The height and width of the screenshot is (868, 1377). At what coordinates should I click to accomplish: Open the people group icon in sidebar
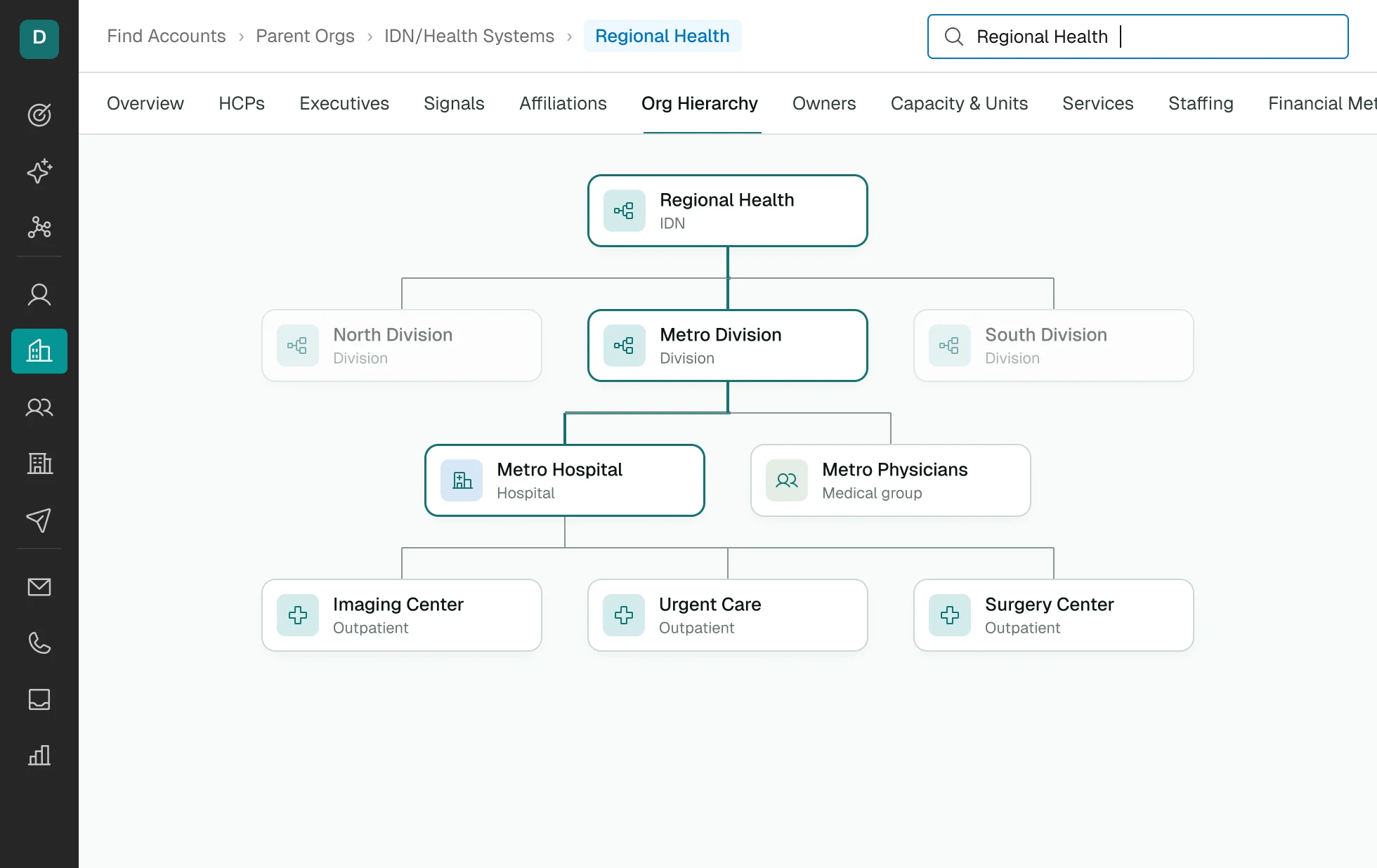coord(39,407)
